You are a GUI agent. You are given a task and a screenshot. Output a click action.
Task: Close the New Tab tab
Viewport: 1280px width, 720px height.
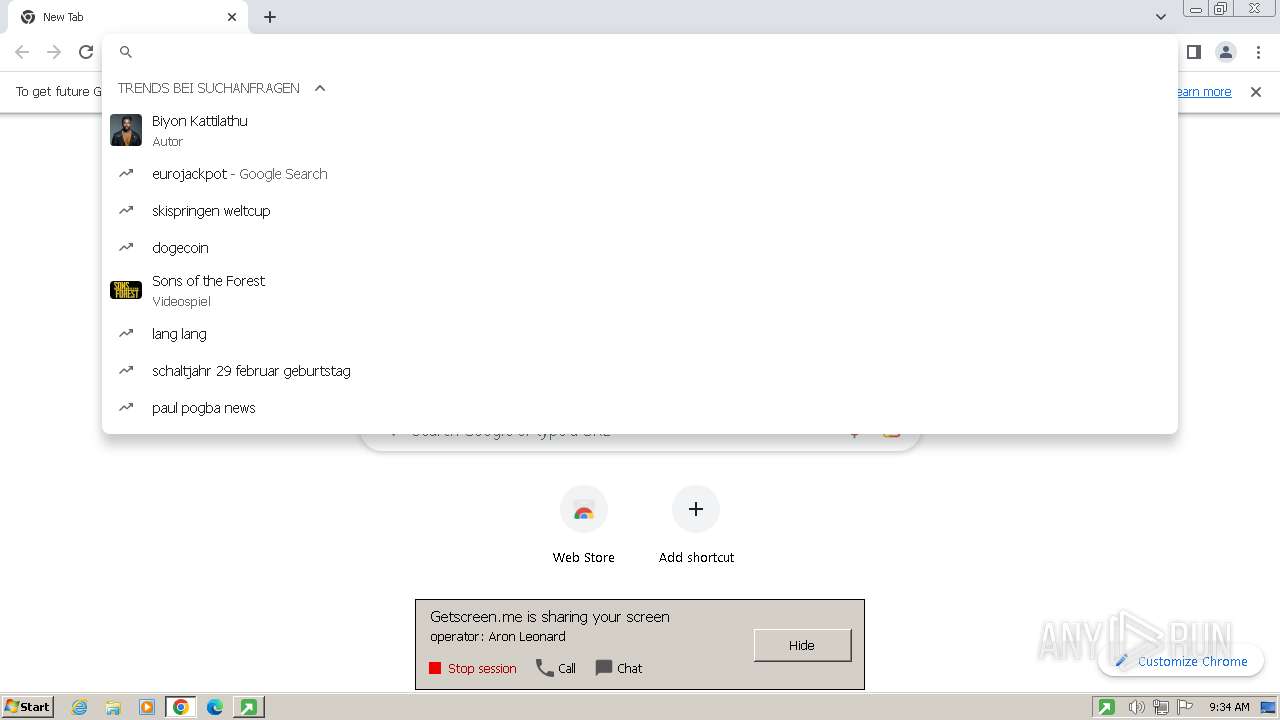(x=232, y=17)
